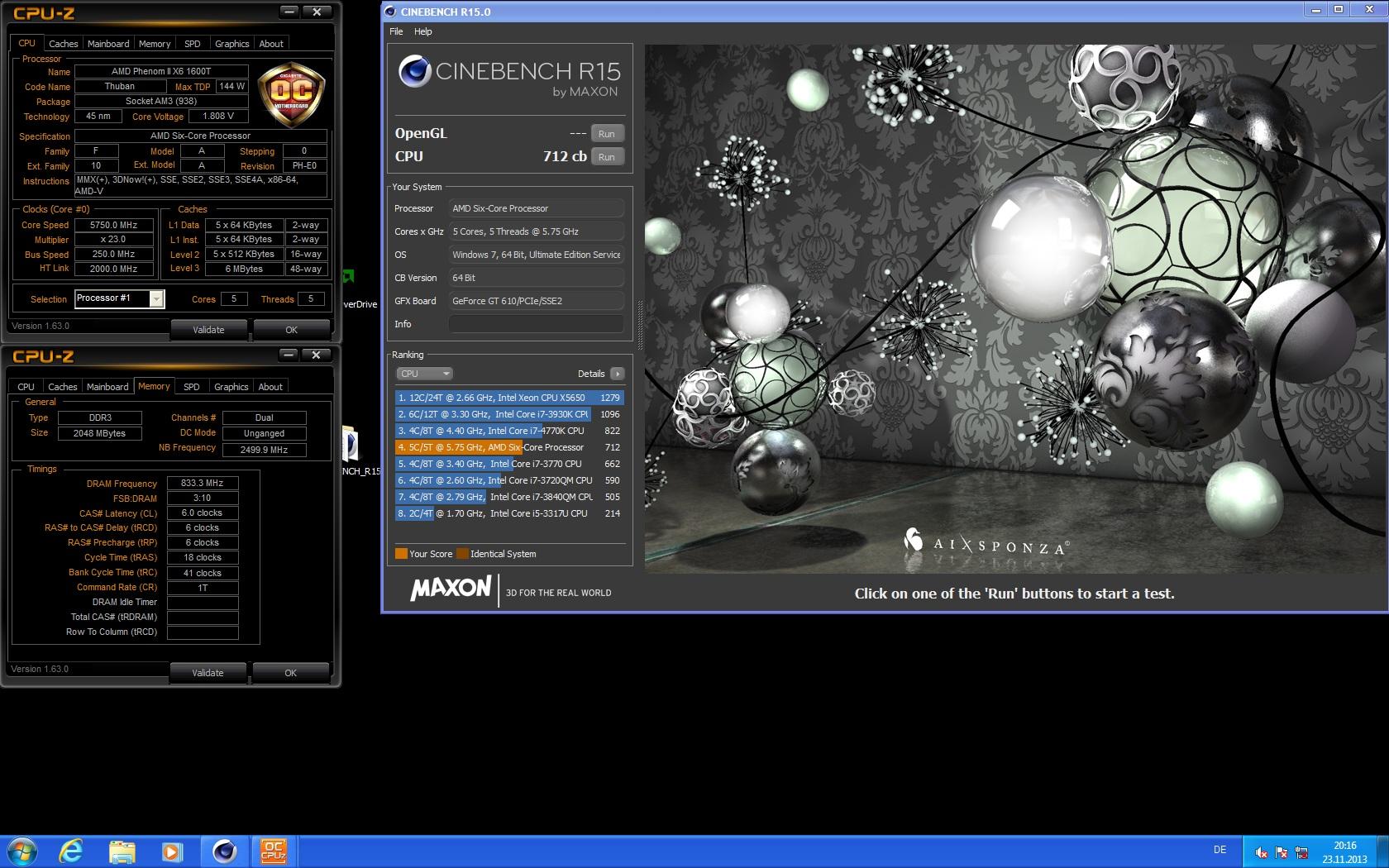Switch to SPD tab in top CPU-Z
The image size is (1389, 868).
[x=193, y=44]
